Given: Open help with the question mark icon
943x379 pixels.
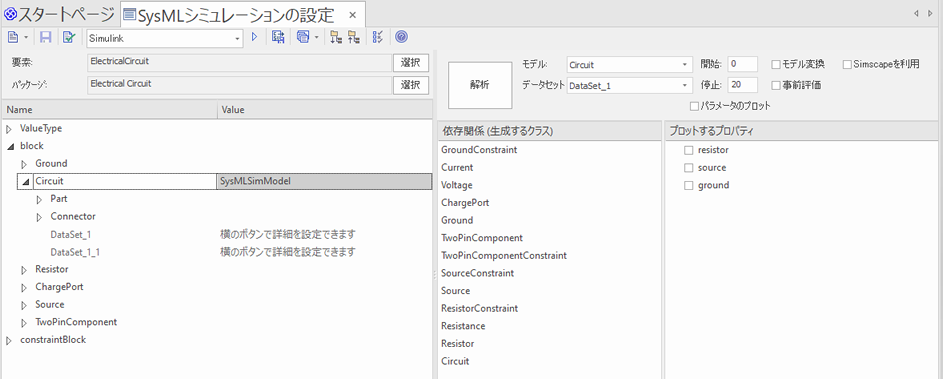Looking at the screenshot, I should pyautogui.click(x=402, y=37).
